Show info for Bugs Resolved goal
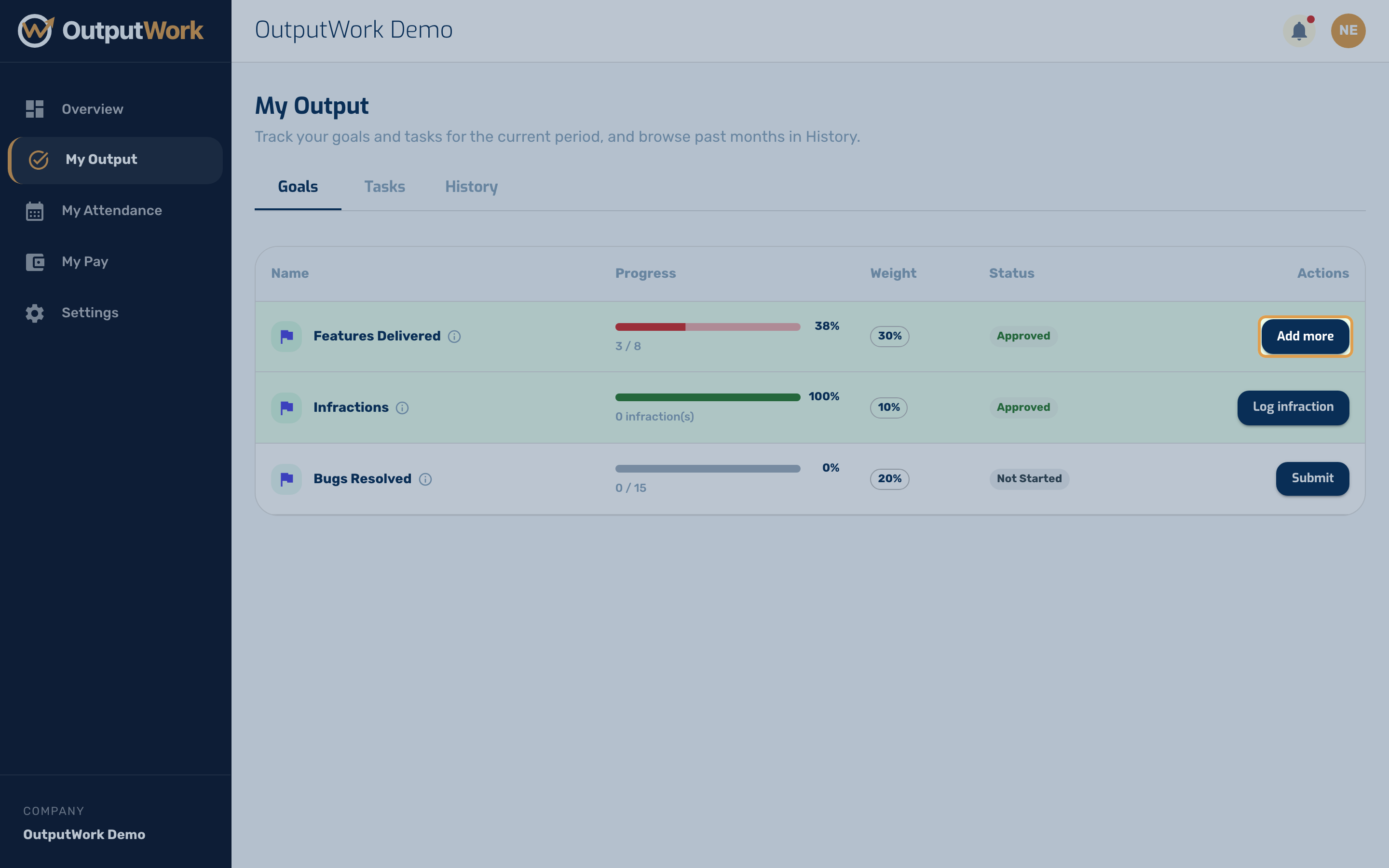Viewport: 1389px width, 868px height. click(425, 479)
